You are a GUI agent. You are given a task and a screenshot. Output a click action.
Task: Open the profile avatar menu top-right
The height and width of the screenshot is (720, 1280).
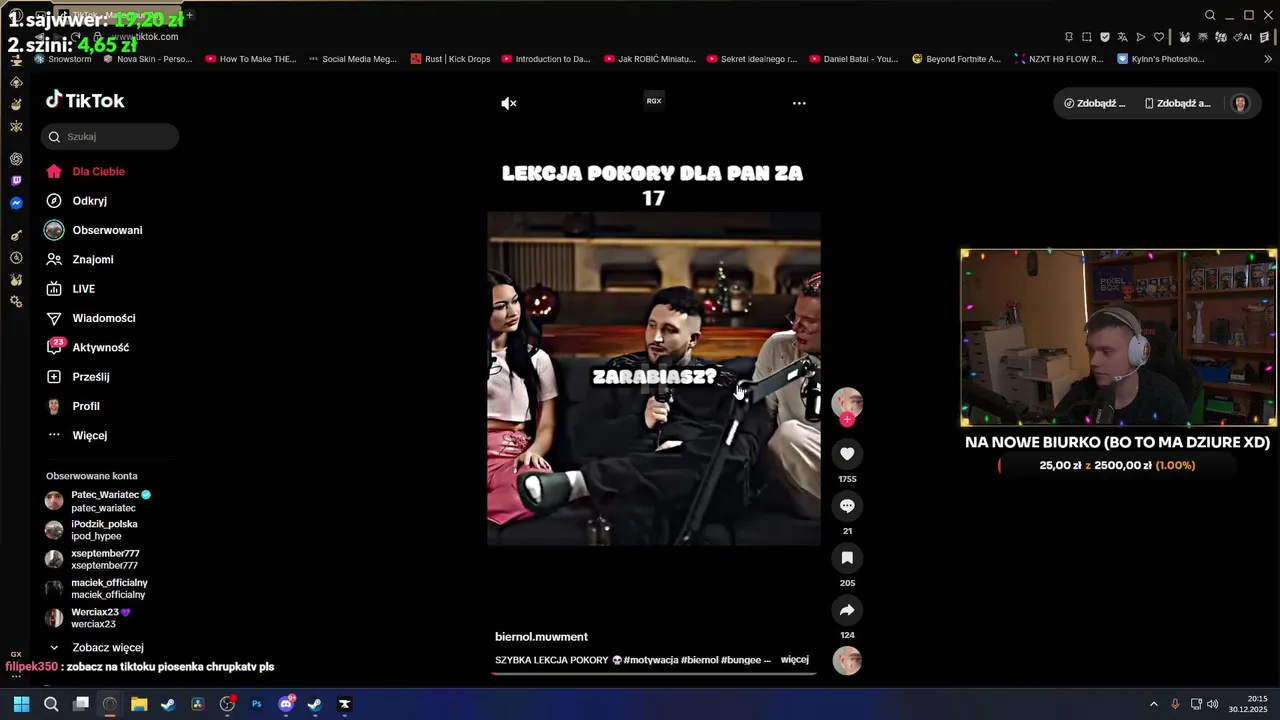(1240, 103)
